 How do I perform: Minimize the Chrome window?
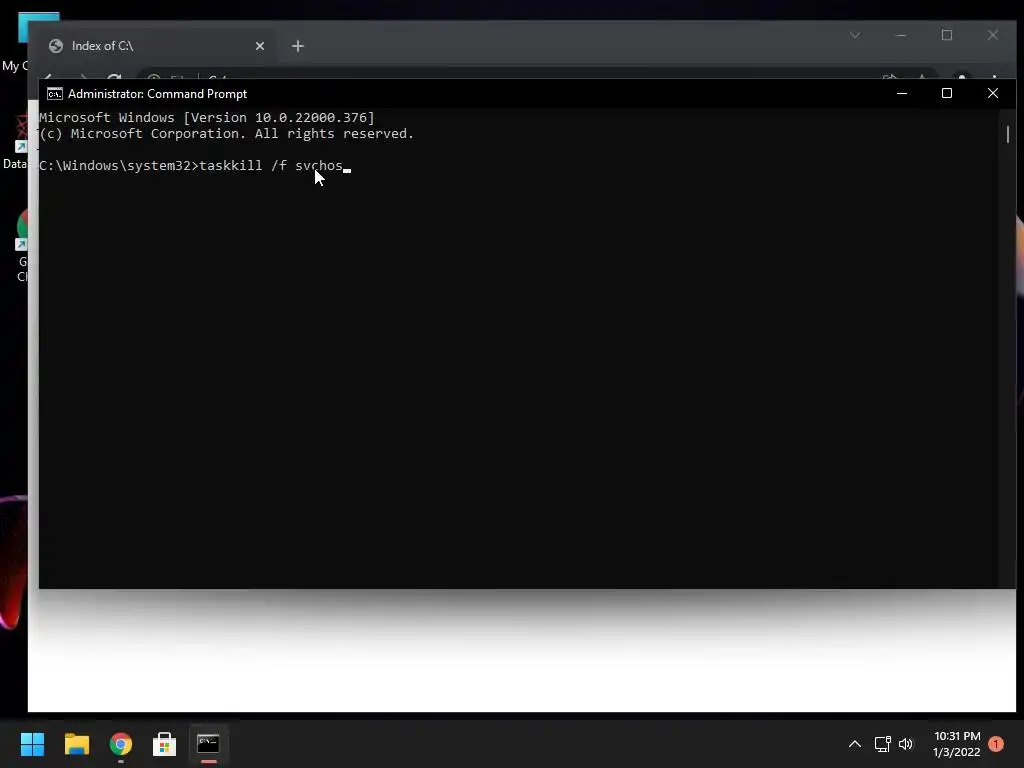[901, 35]
